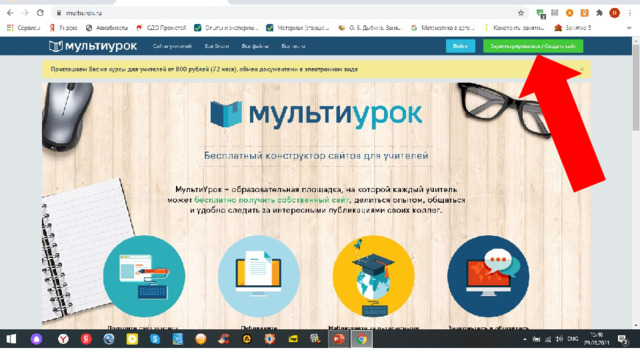Expand hidden bookmarks with the chevron
The width and height of the screenshot is (640, 360).
tap(629, 28)
